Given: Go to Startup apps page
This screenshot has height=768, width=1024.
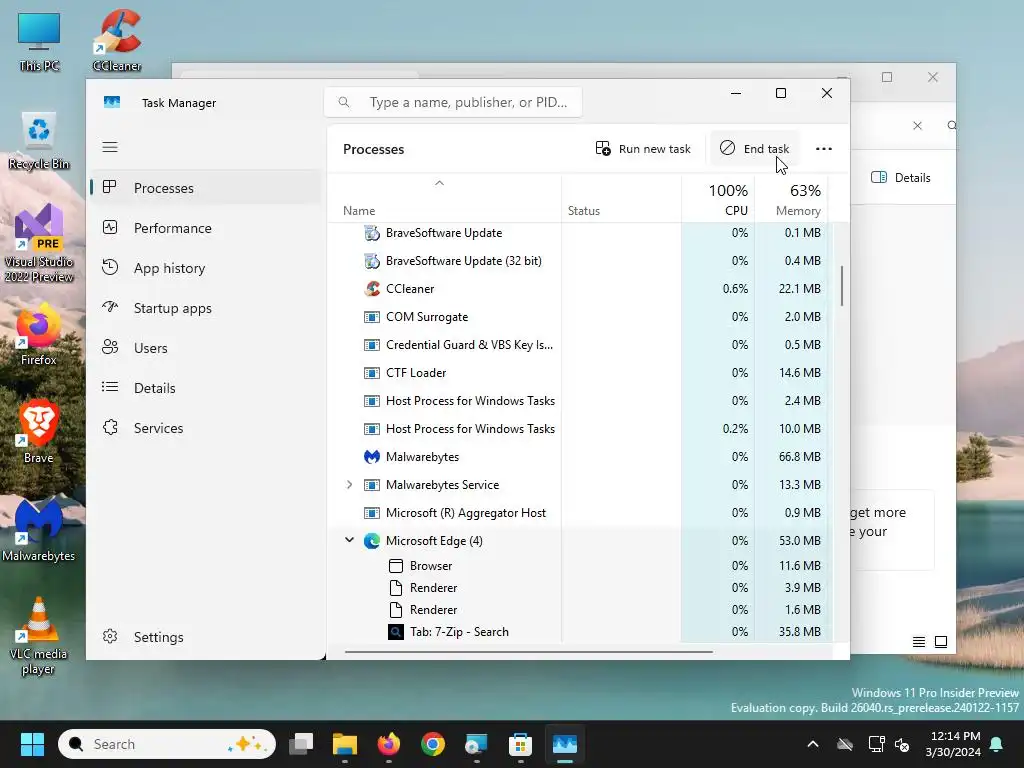Looking at the screenshot, I should [x=204, y=308].
